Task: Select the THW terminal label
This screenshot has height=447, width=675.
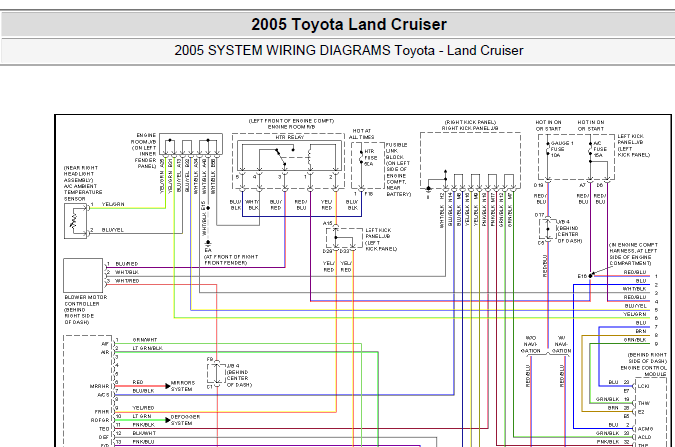Action: pos(644,404)
